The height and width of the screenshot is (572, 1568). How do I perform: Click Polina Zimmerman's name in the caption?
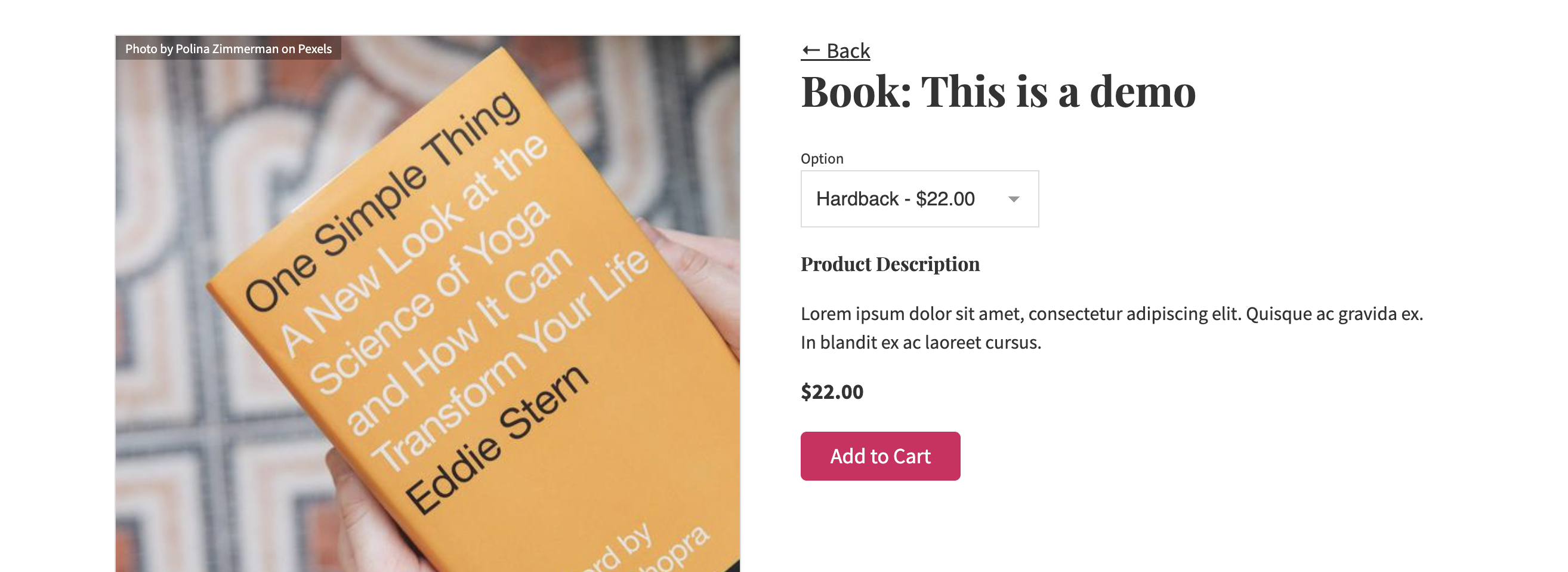tap(227, 49)
